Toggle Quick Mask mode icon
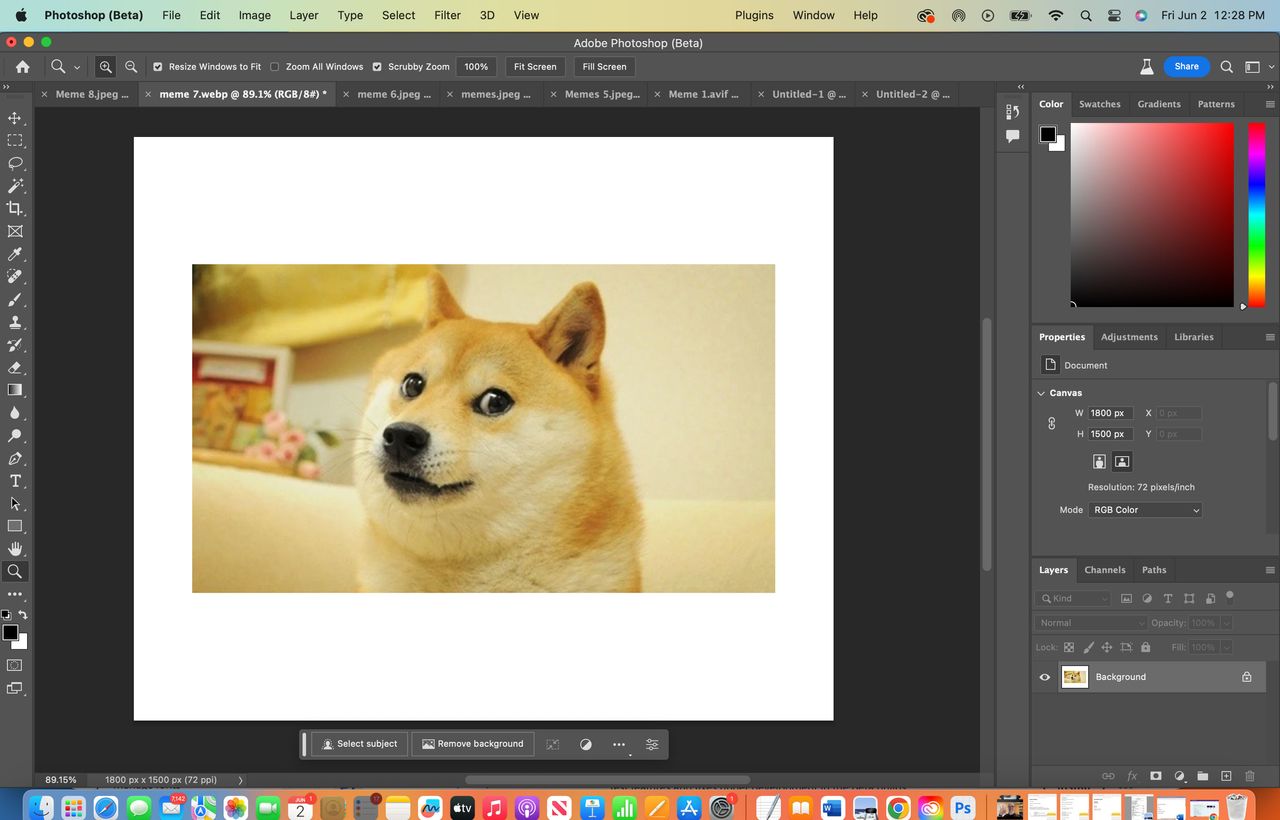 pyautogui.click(x=15, y=665)
